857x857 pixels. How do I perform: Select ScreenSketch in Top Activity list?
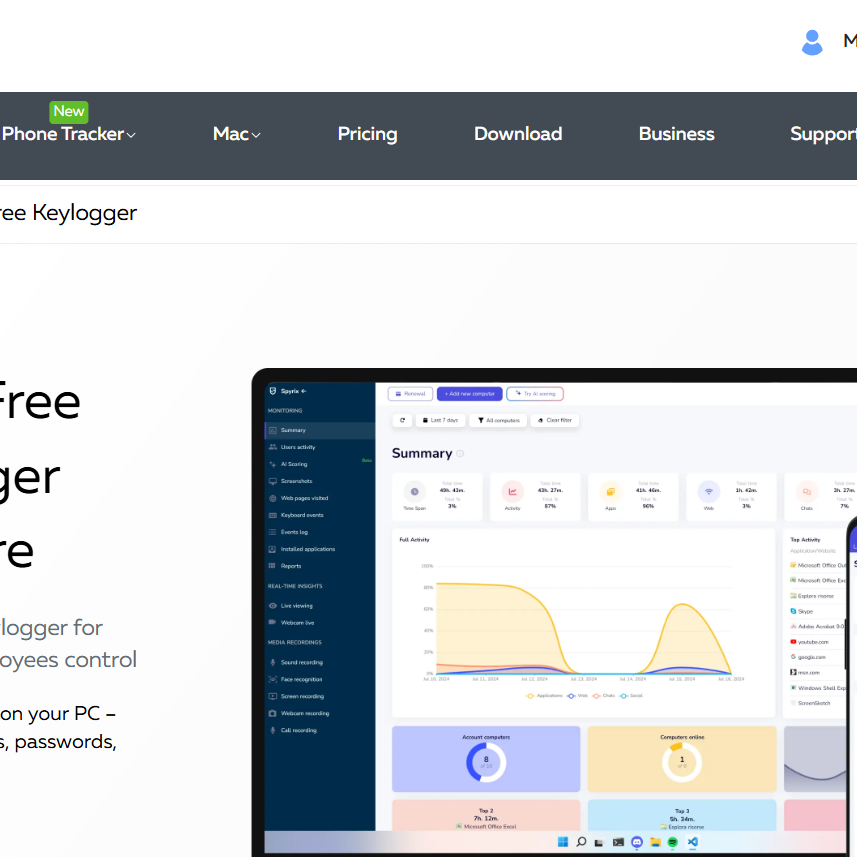[x=811, y=703]
